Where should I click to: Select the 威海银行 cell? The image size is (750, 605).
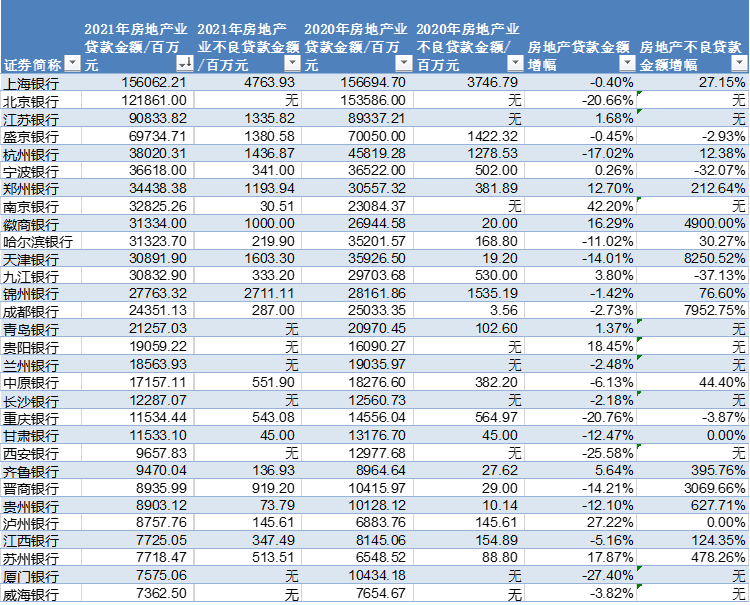[x=42, y=594]
